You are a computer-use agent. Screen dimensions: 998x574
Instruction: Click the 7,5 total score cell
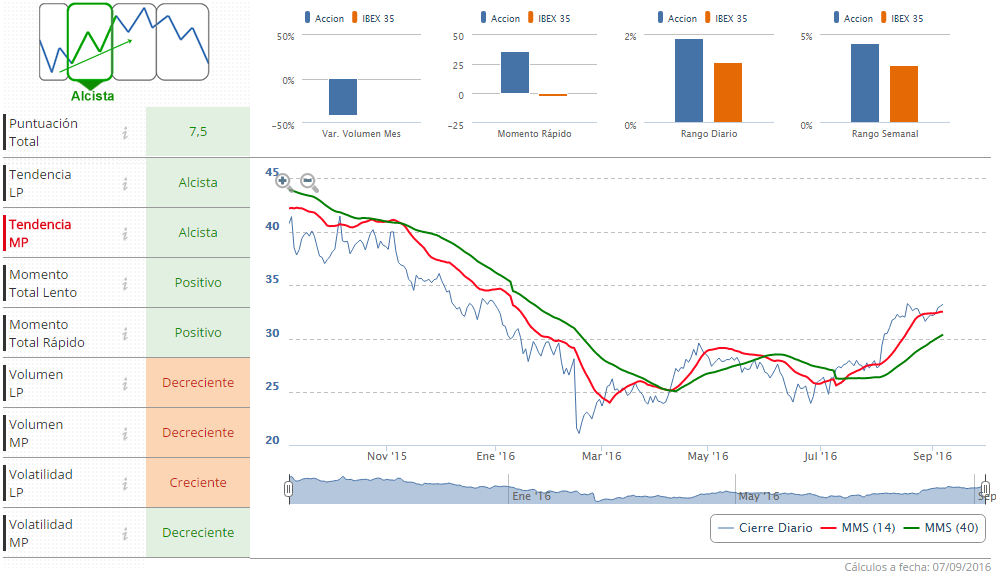tap(198, 132)
